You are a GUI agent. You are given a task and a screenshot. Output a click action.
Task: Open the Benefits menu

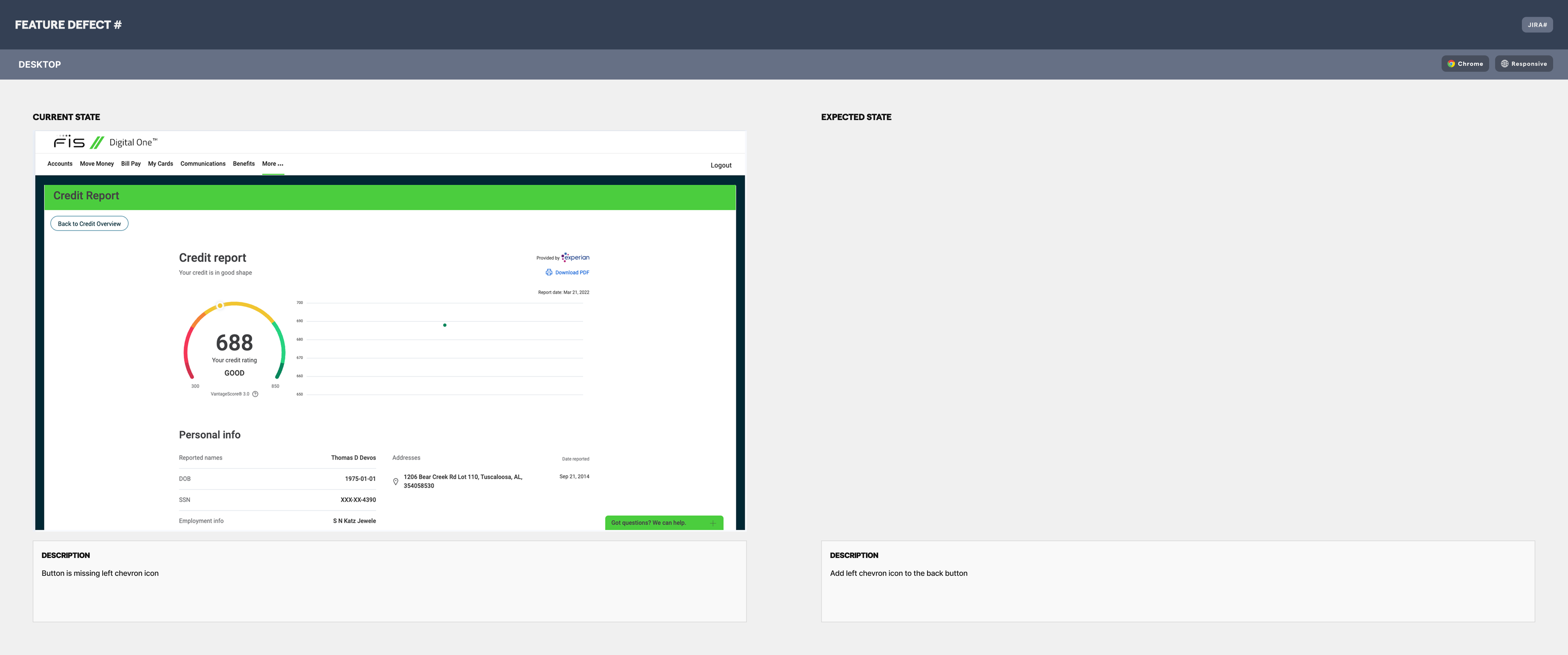[244, 164]
